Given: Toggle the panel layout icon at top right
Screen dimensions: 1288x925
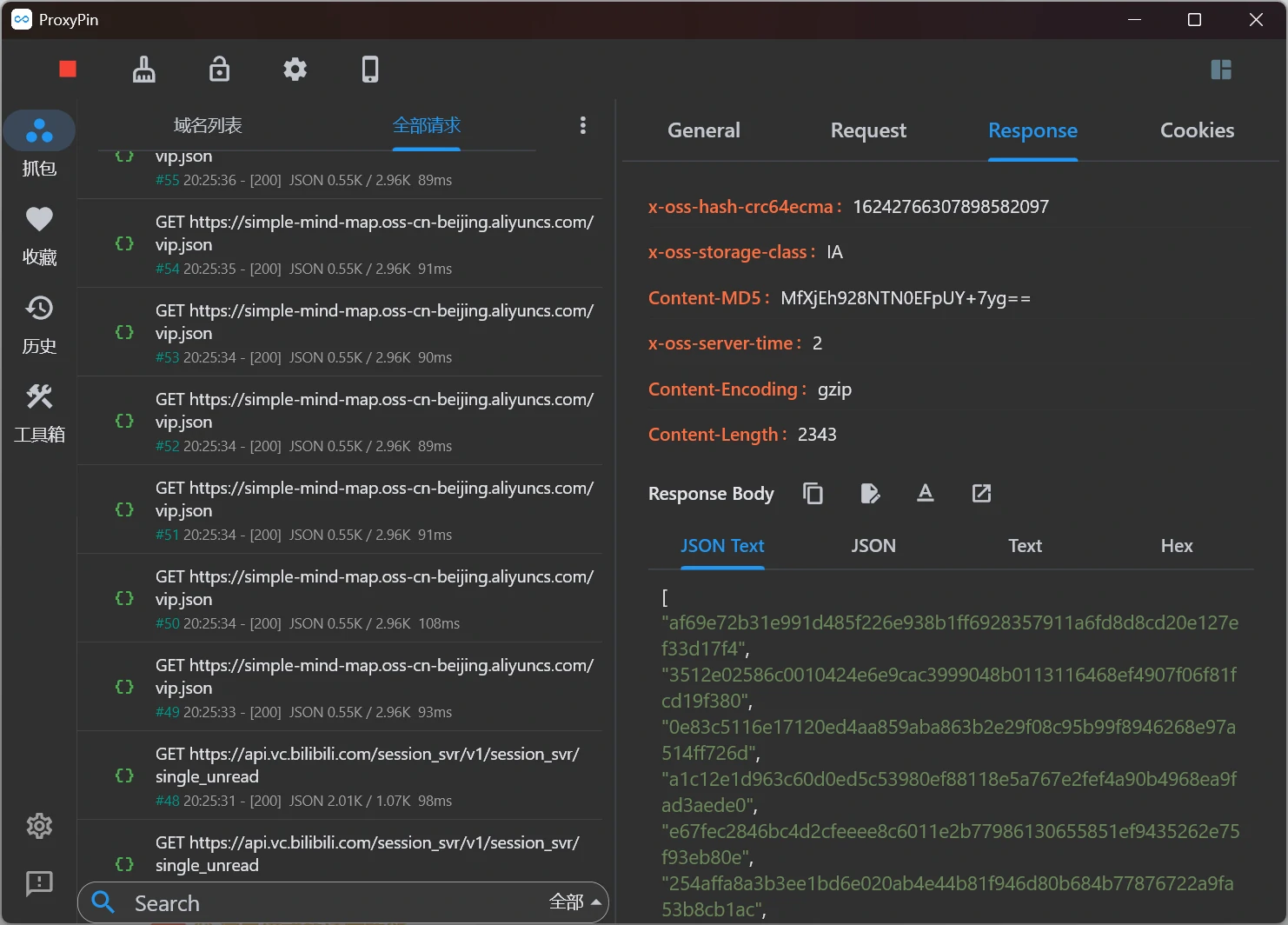Looking at the screenshot, I should click(x=1221, y=70).
